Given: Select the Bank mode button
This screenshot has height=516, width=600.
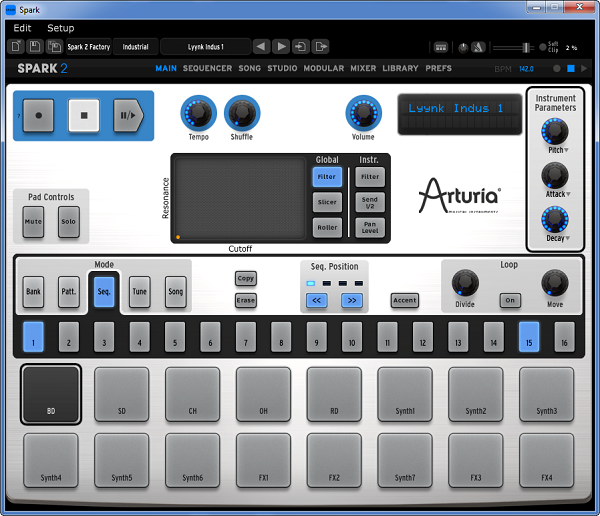Looking at the screenshot, I should click(x=33, y=292).
